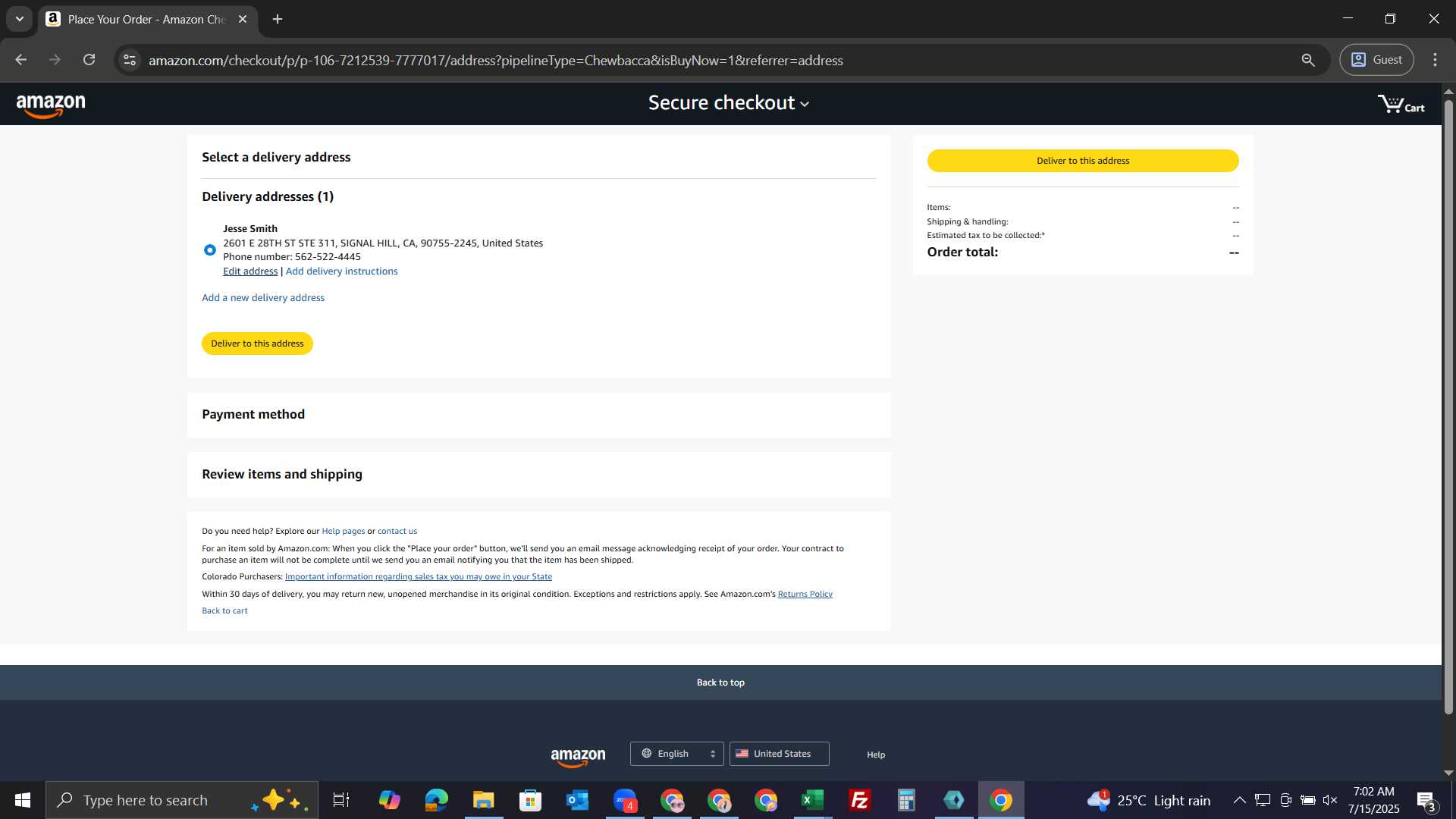Open the Windows Start menu
Viewport: 1456px width, 819px height.
[23, 800]
